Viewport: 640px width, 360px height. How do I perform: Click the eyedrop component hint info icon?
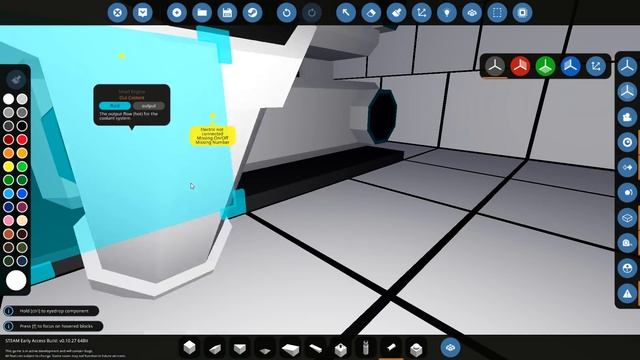(9, 311)
